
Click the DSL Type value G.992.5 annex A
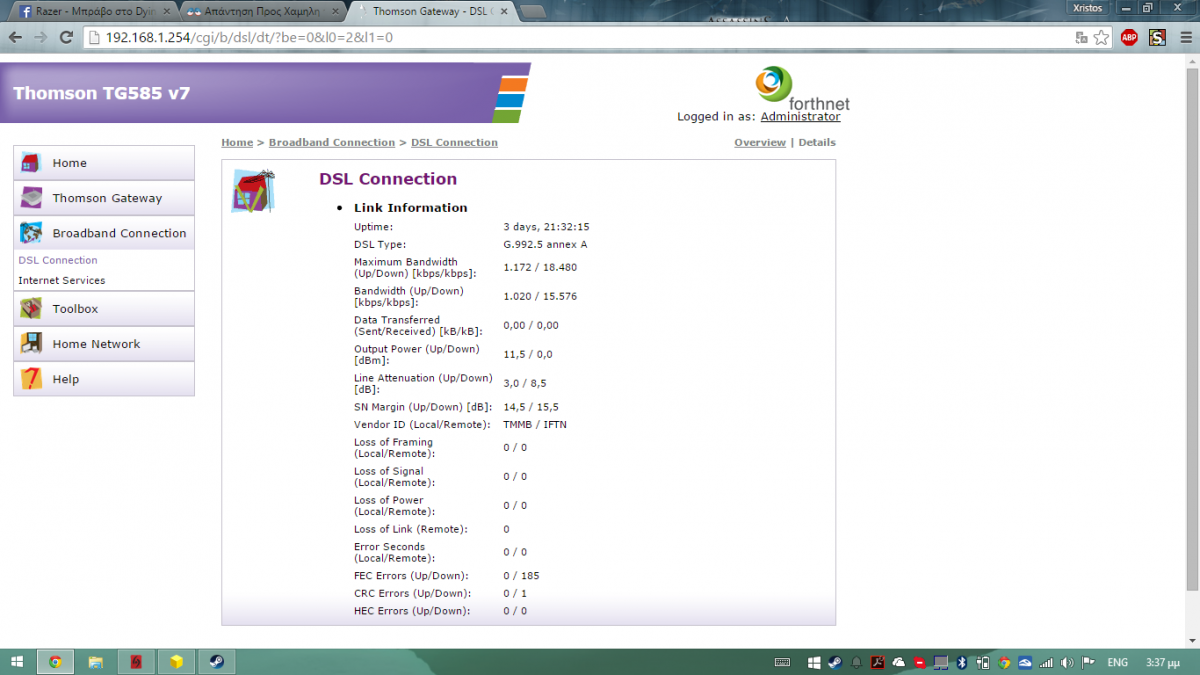(545, 244)
